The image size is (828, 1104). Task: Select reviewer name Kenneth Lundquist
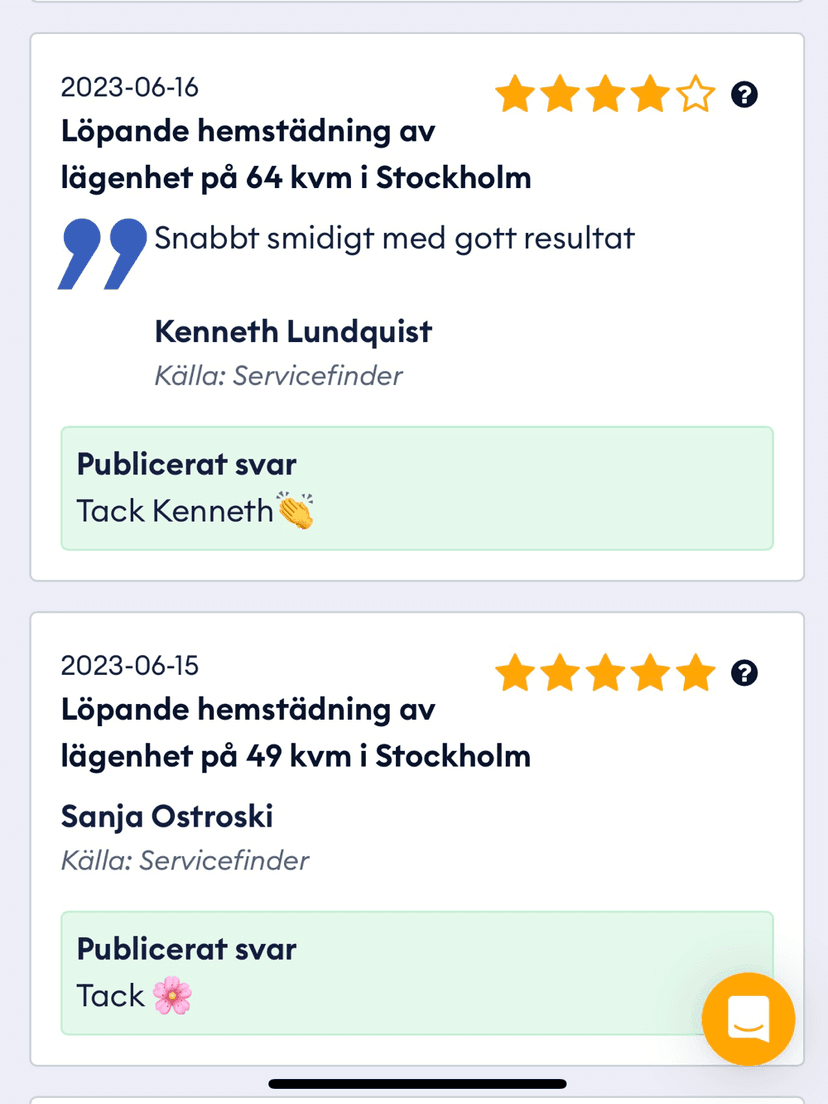tap(293, 332)
